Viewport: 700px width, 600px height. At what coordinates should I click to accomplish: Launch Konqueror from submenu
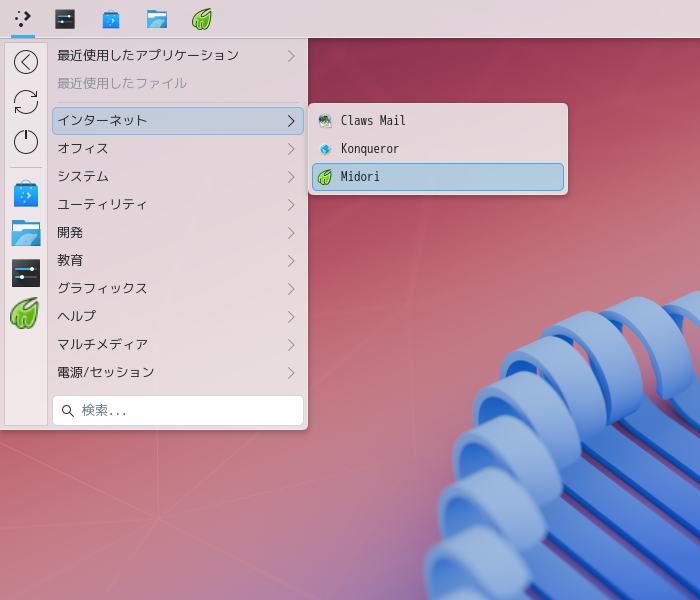click(x=438, y=149)
